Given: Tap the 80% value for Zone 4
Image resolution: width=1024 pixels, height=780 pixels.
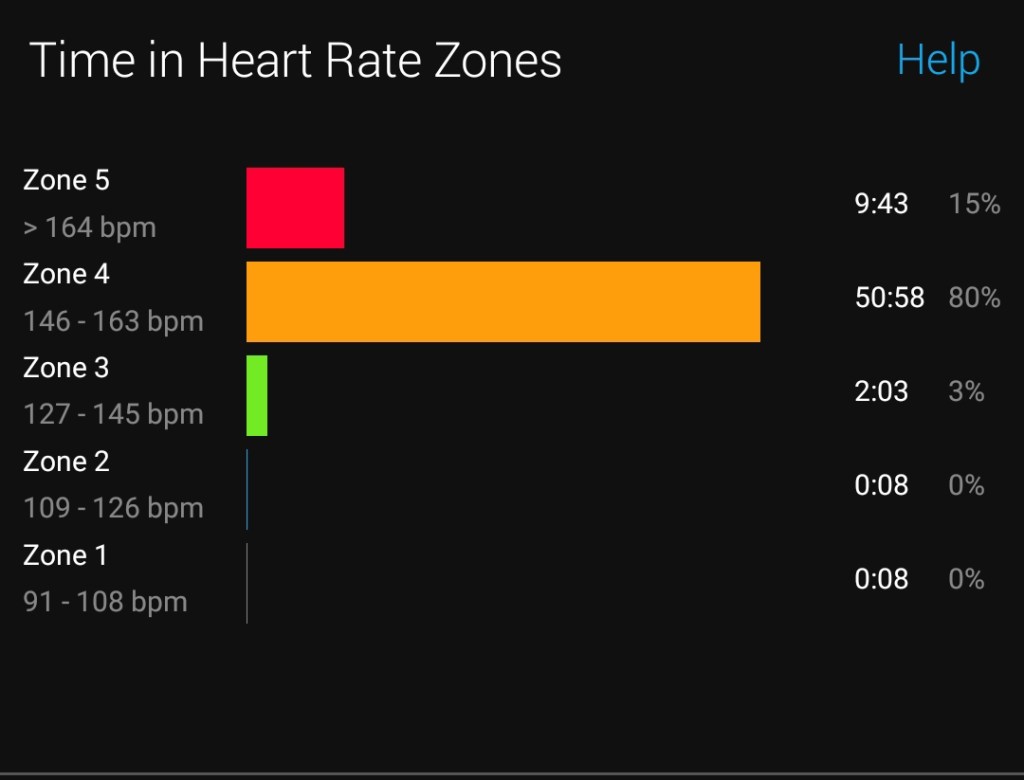Looking at the screenshot, I should pyautogui.click(x=974, y=298).
